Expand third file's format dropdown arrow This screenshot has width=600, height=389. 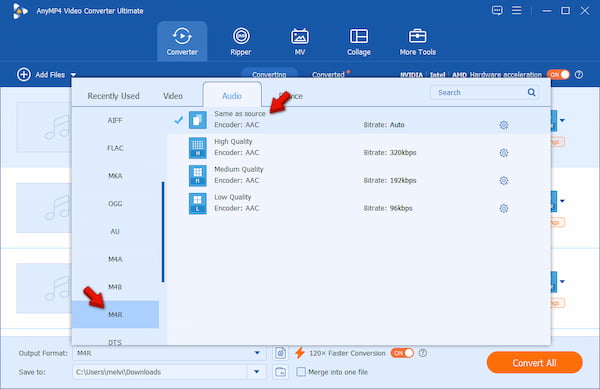pyautogui.click(x=562, y=282)
